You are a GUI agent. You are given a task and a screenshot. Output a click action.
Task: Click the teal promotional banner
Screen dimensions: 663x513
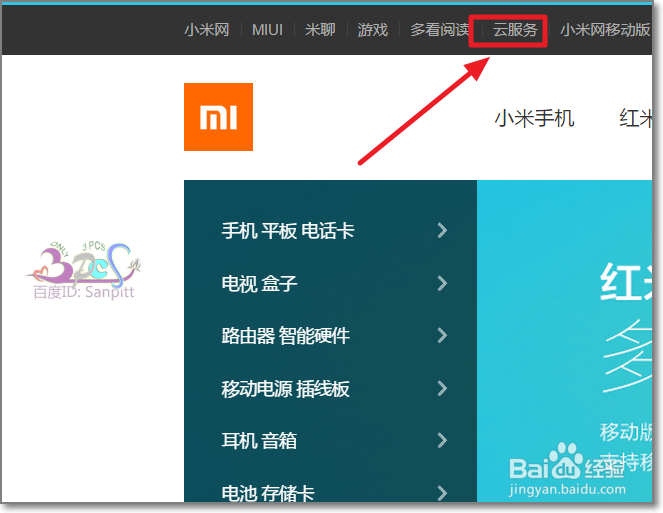pos(564,341)
